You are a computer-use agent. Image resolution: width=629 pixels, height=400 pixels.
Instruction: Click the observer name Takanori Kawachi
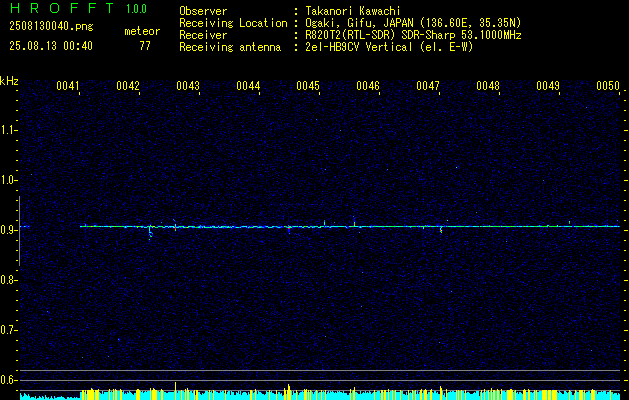pos(353,11)
